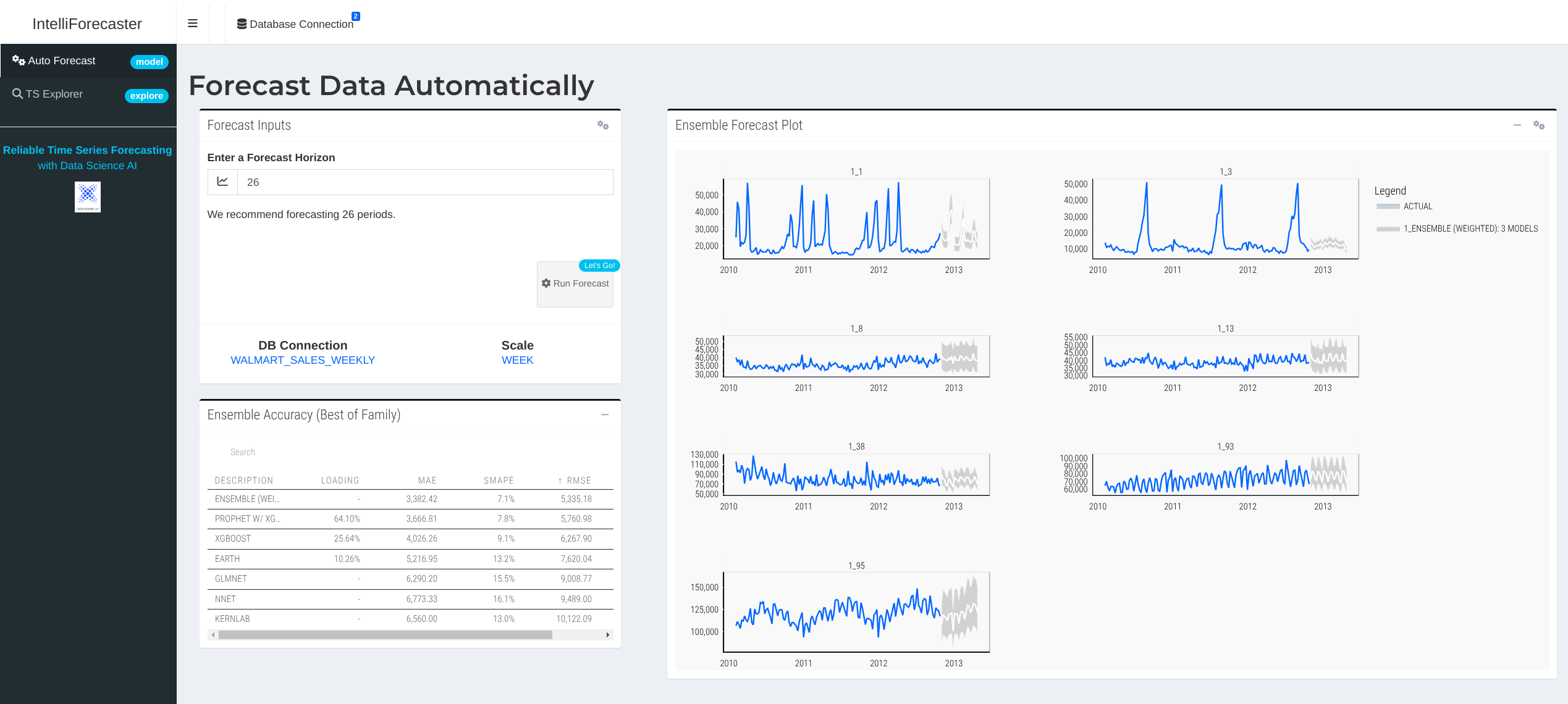Click the WALMART_SALES_WEEKLY connection link
This screenshot has width=1568, height=704.
[x=303, y=360]
